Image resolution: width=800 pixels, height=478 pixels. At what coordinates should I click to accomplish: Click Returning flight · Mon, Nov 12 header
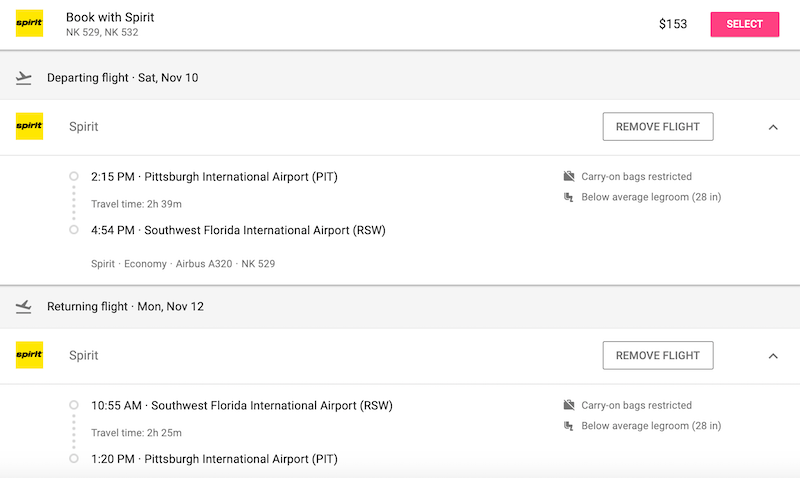pos(125,306)
